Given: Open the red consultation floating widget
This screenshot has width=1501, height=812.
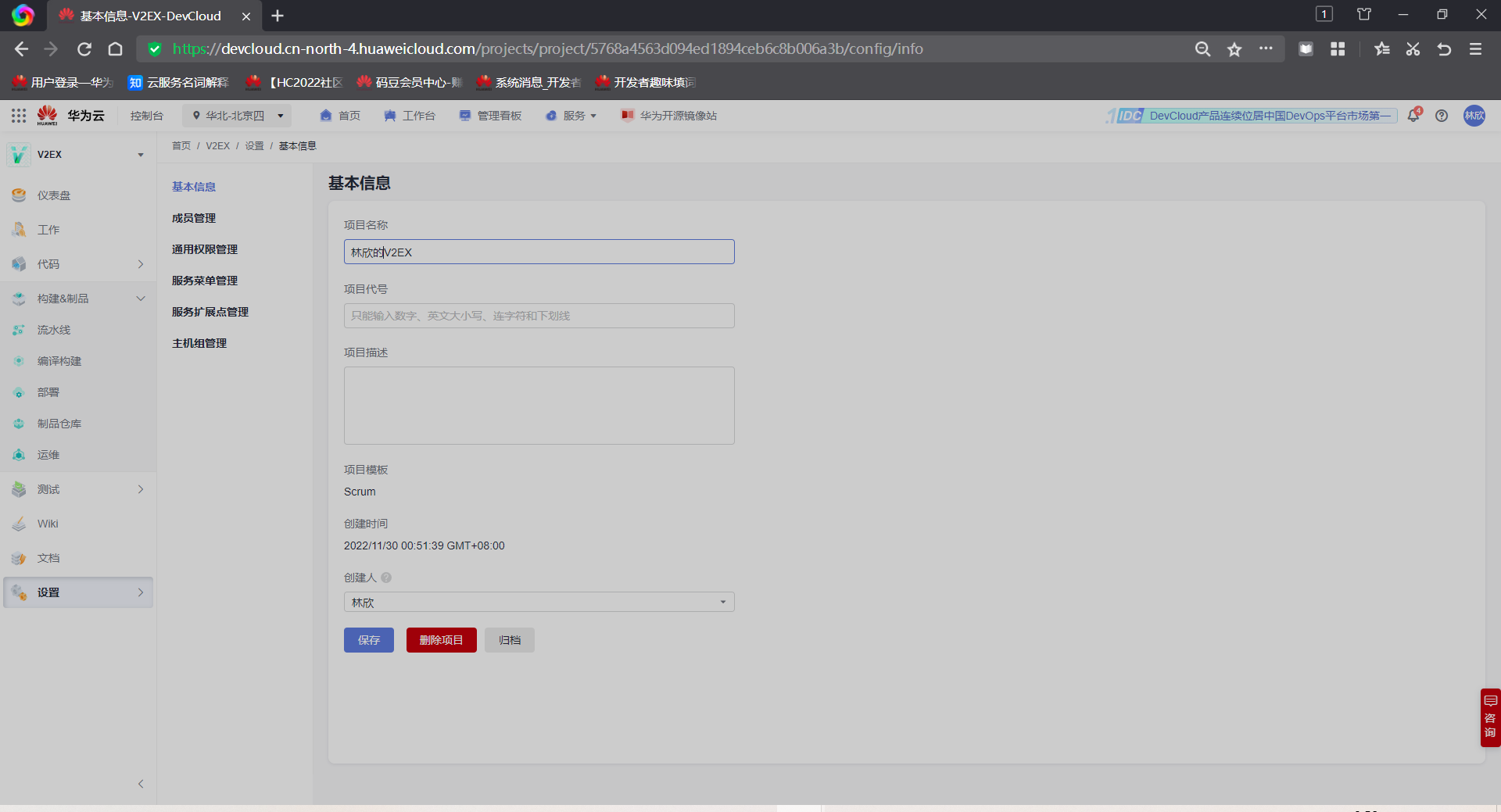Looking at the screenshot, I should click(1490, 717).
